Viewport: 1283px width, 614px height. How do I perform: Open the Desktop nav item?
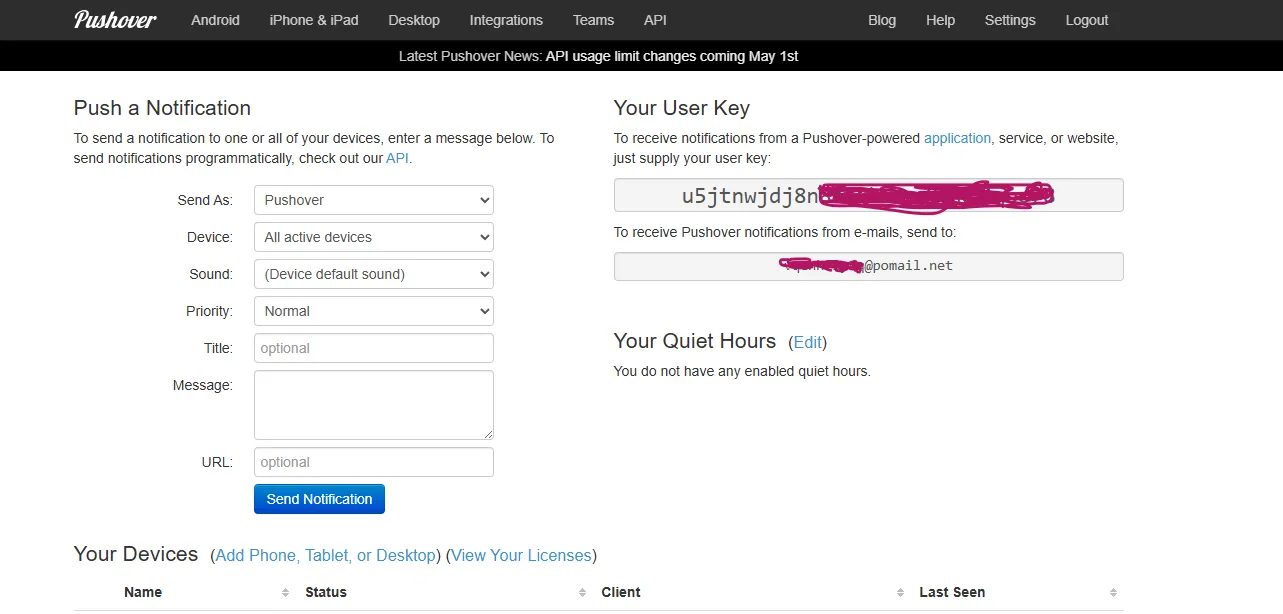point(414,20)
